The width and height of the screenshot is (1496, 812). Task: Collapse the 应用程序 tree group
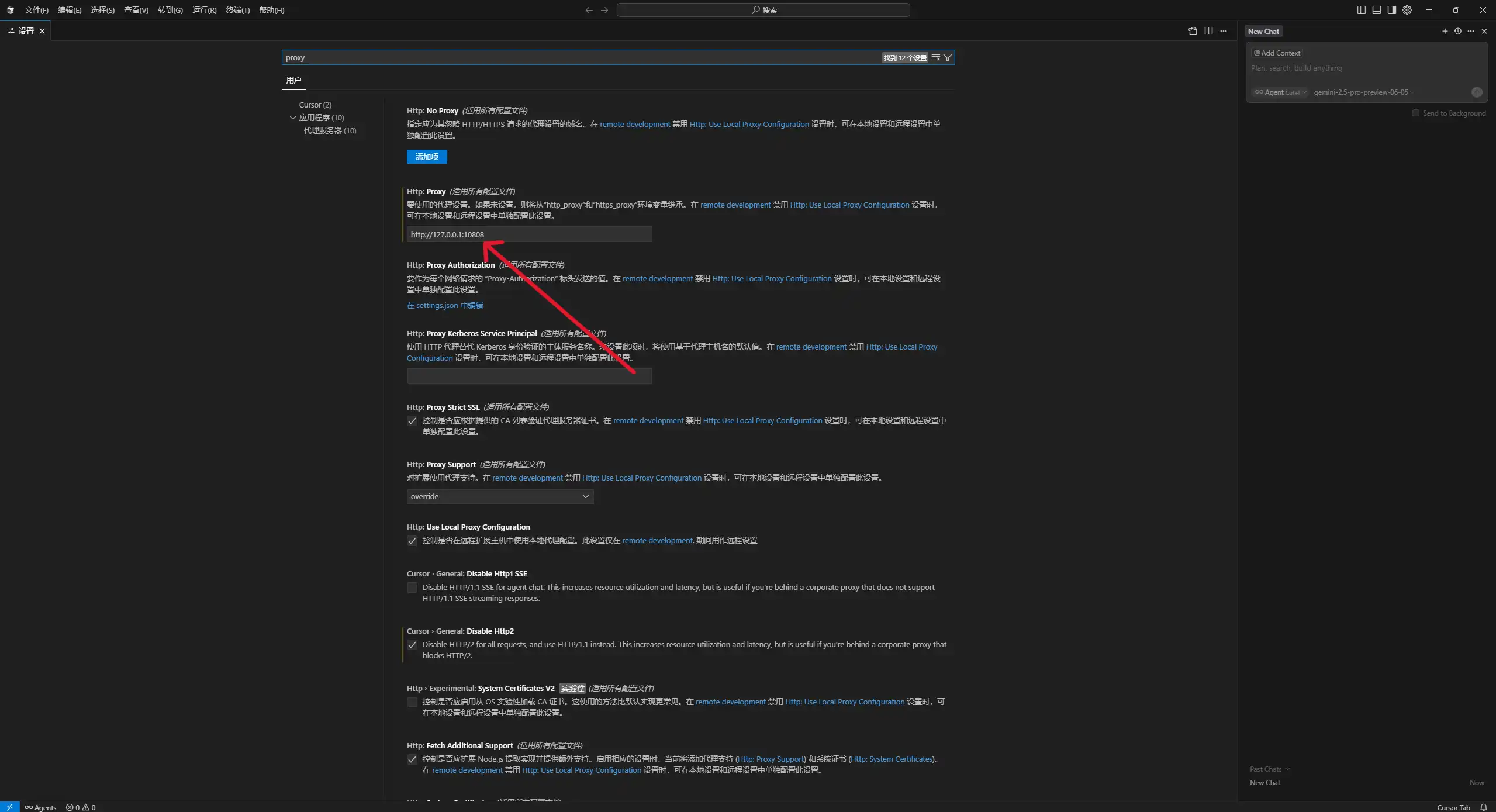[293, 118]
